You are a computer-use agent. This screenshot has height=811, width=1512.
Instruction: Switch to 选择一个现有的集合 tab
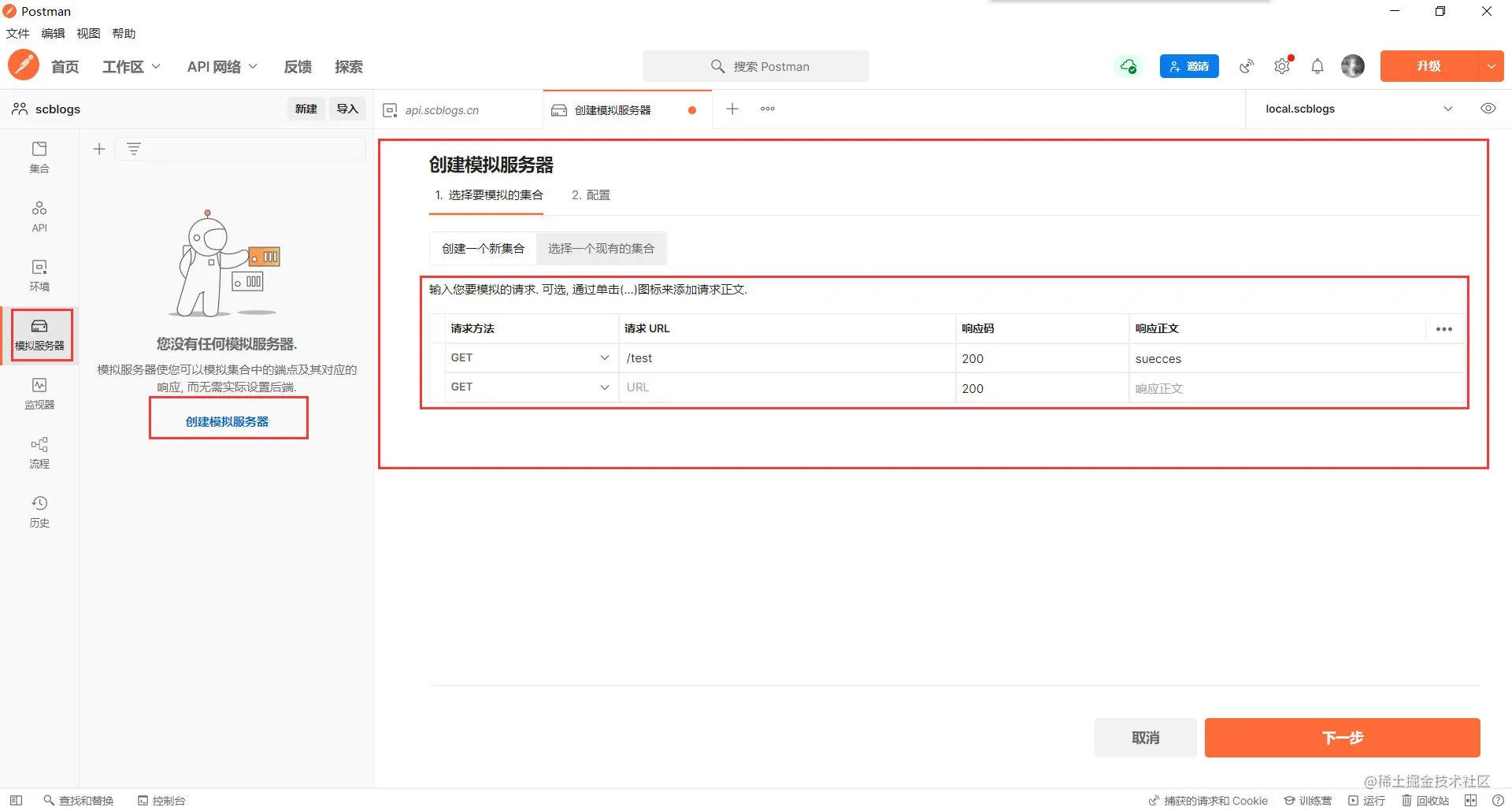click(x=601, y=248)
